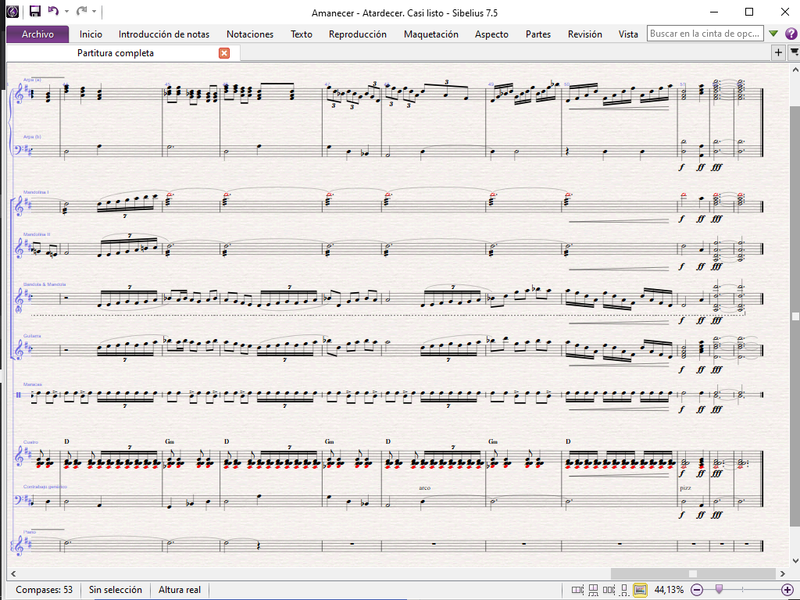Click the ribbon search field

705,34
